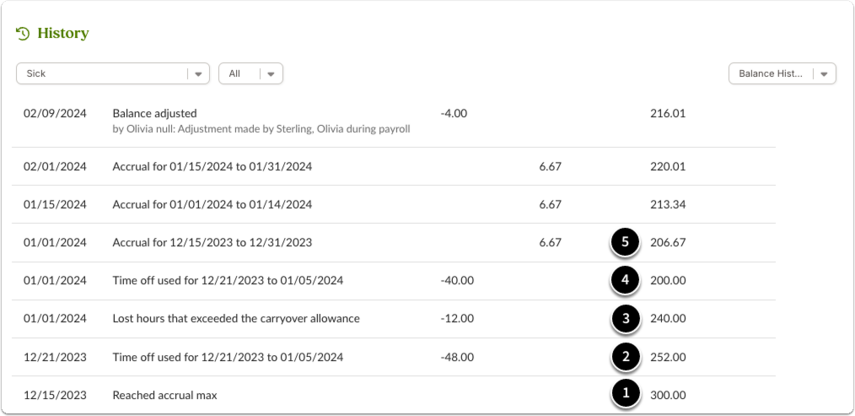This screenshot has width=855, height=416.
Task: Select the 200.00 balance value
Action: click(668, 281)
